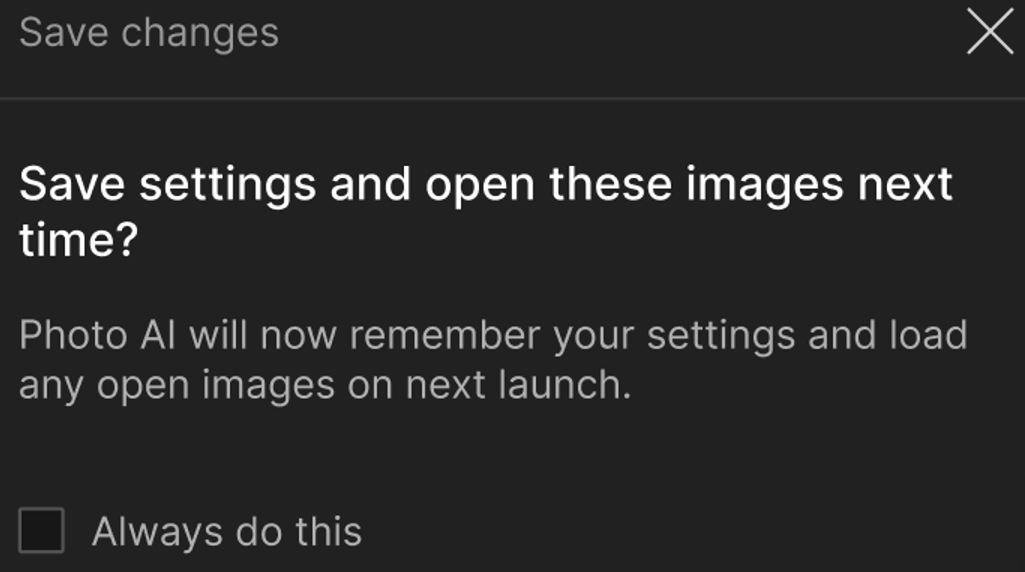Close the Save changes dialog
Viewport: 1025px width, 572px height.
(989, 34)
